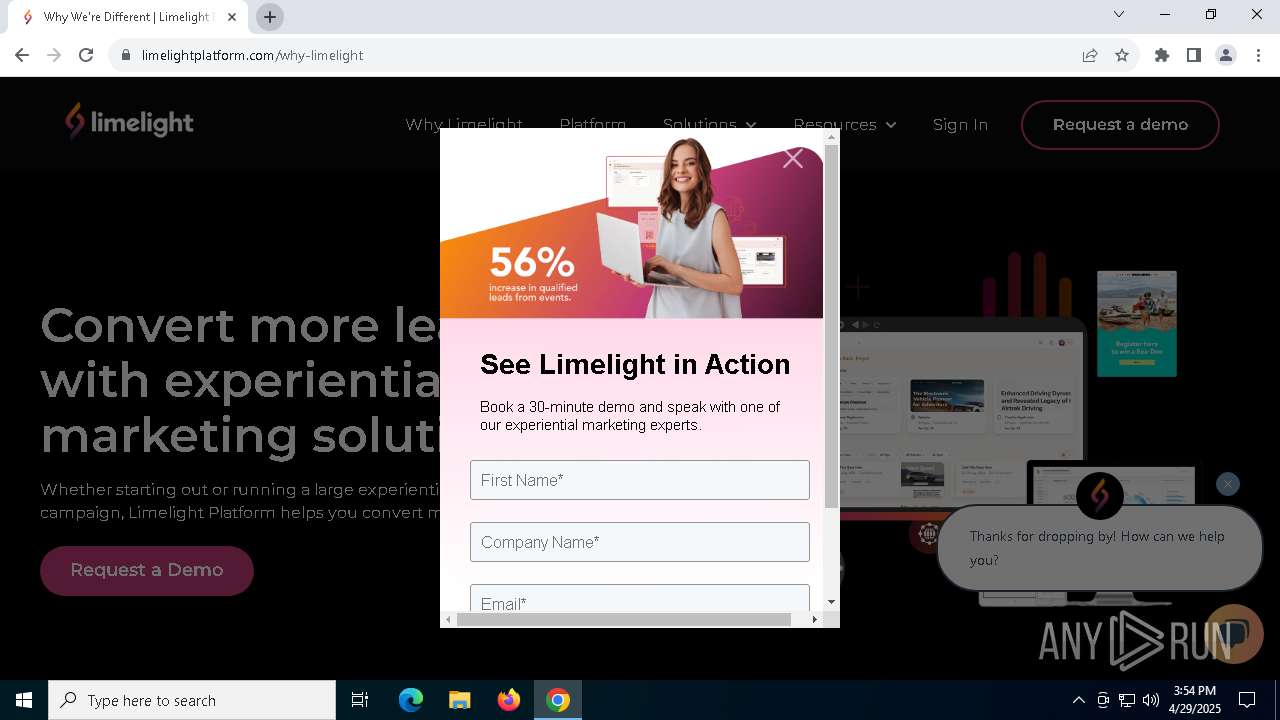
Task: Open the Extensions puzzle icon
Action: [1162, 55]
